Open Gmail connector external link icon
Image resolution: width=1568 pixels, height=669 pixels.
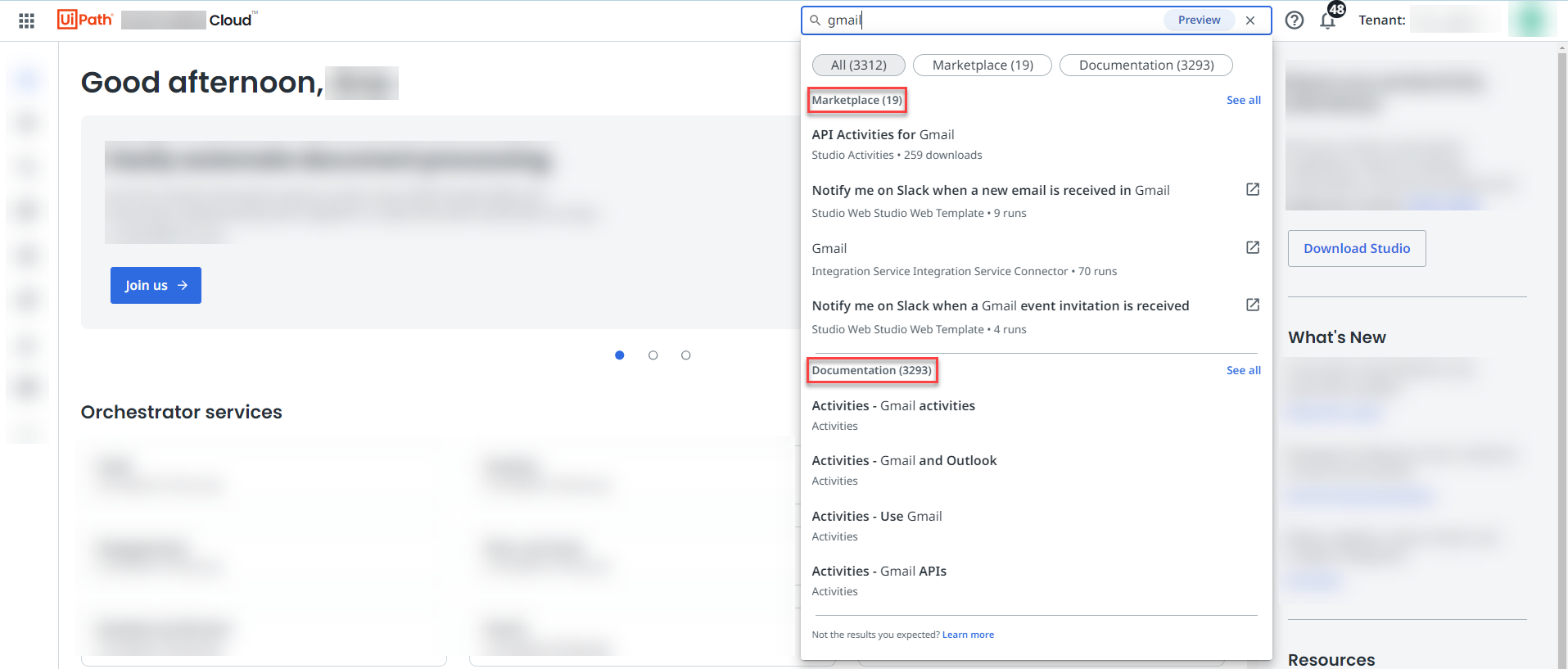click(x=1252, y=247)
